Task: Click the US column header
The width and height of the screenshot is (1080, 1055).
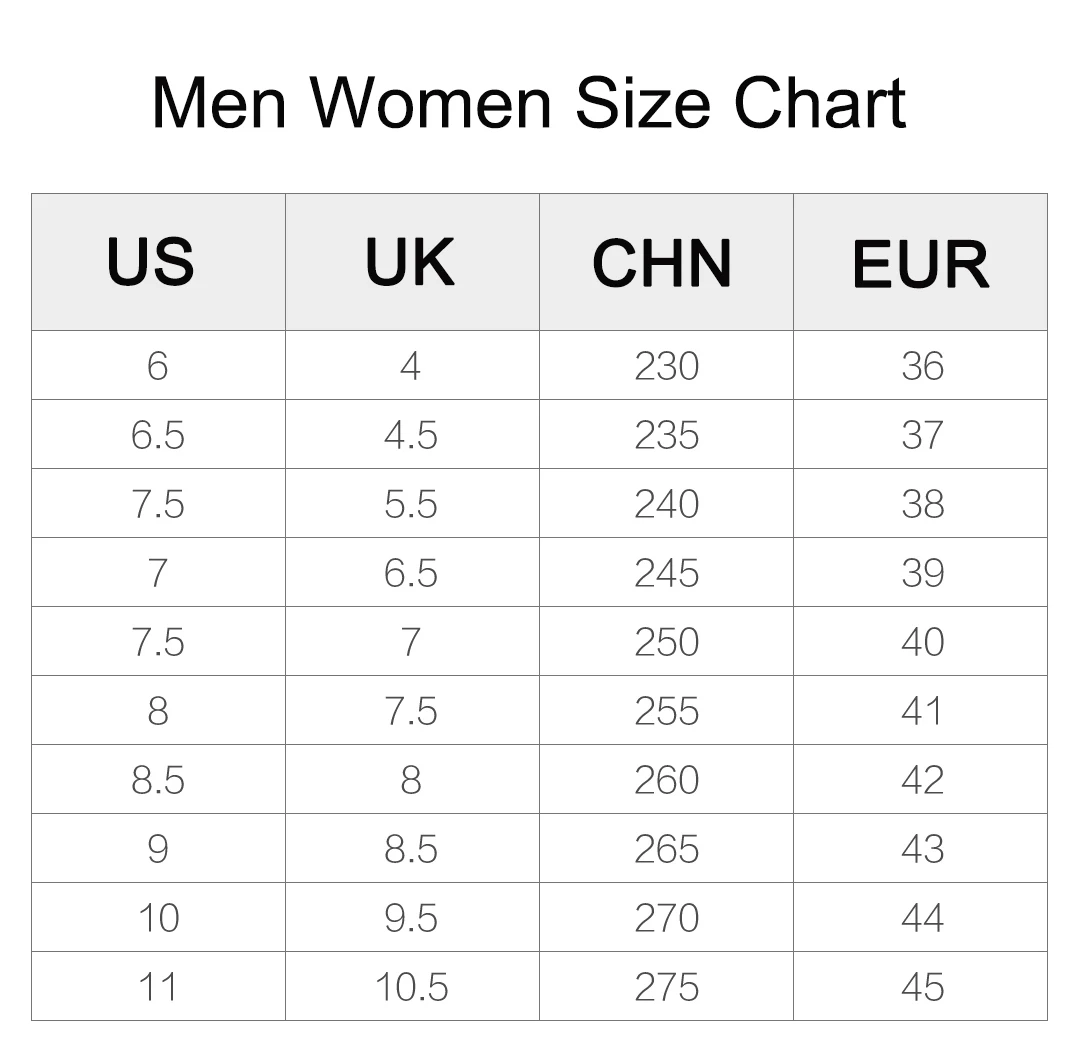Action: [x=151, y=262]
